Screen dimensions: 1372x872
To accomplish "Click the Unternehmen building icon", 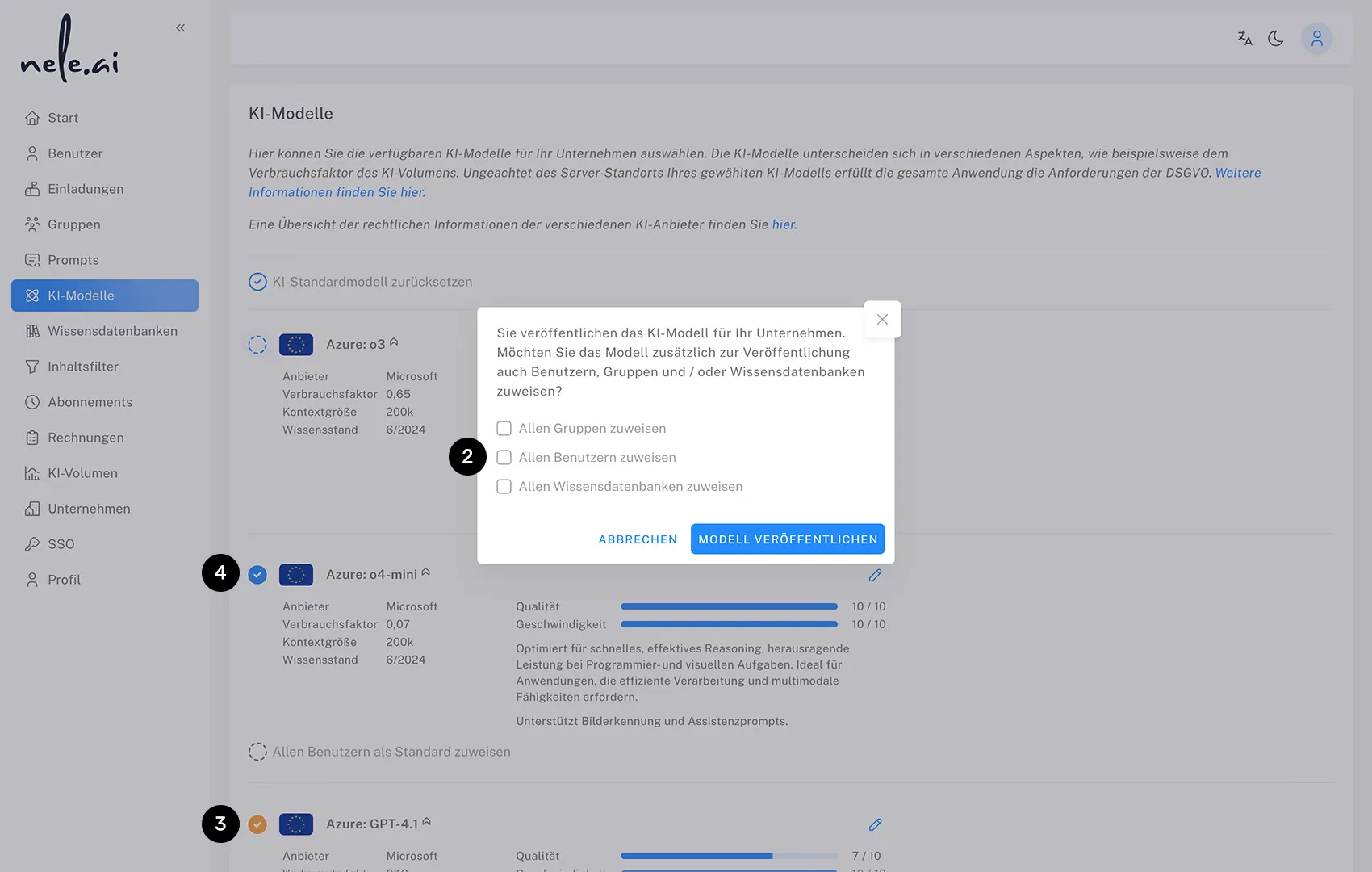I will coord(32,509).
